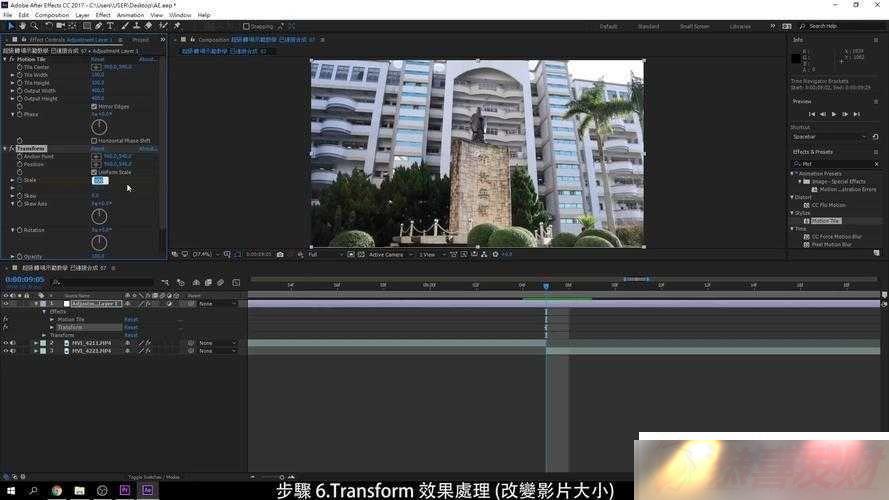Select the Selection arrow tool

tap(10, 26)
